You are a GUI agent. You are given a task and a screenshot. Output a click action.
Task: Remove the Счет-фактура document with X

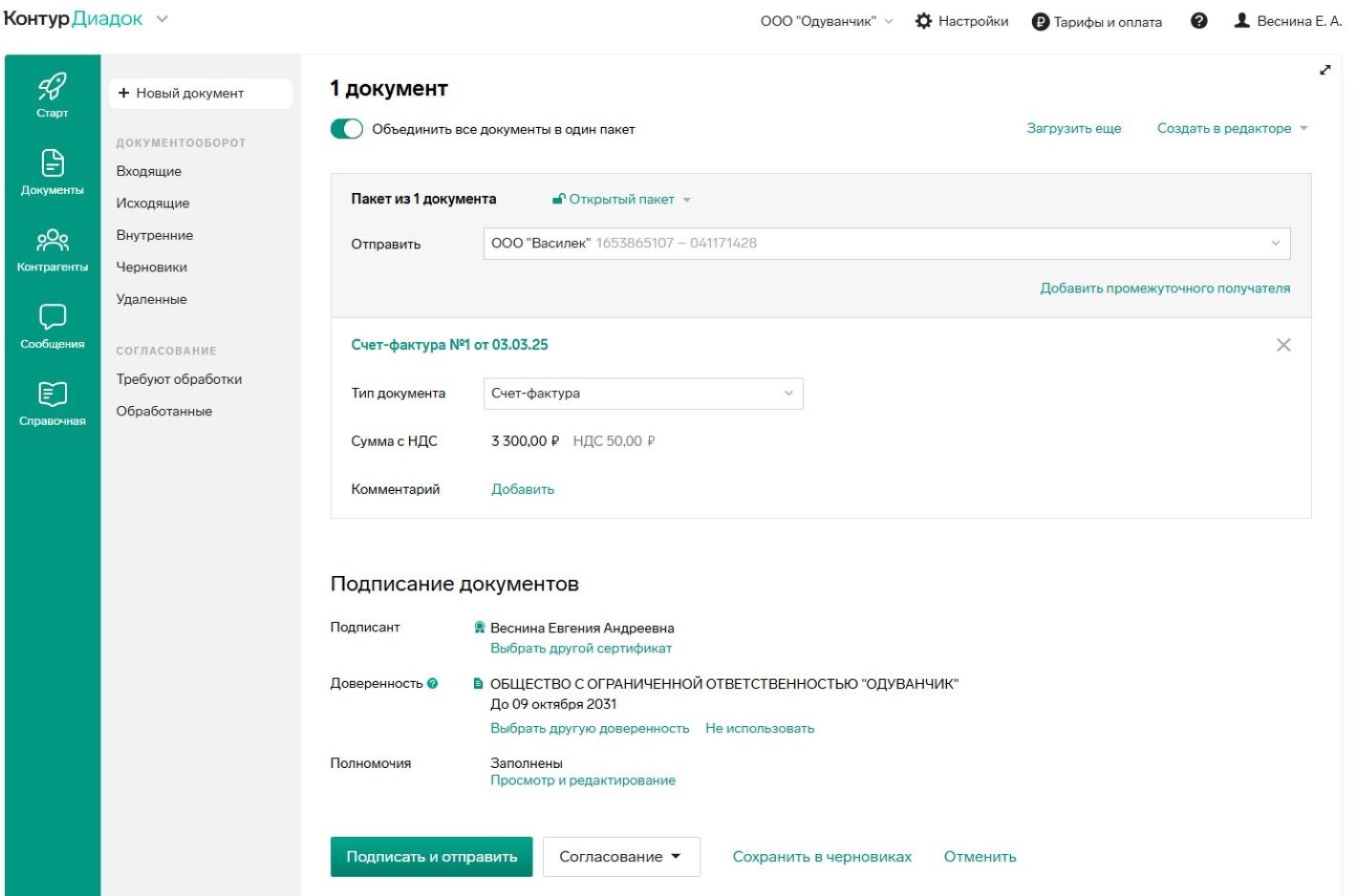tap(1282, 345)
